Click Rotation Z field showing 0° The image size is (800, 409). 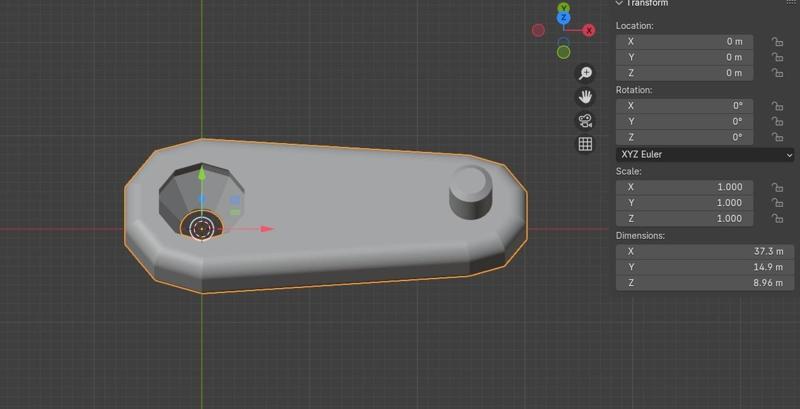coord(684,138)
